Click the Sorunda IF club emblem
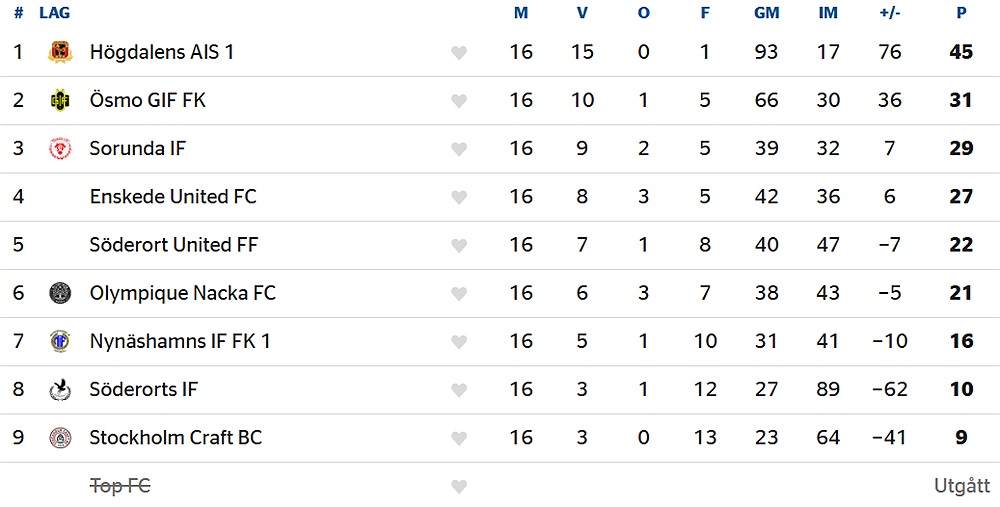The height and width of the screenshot is (507, 1000). point(60,148)
